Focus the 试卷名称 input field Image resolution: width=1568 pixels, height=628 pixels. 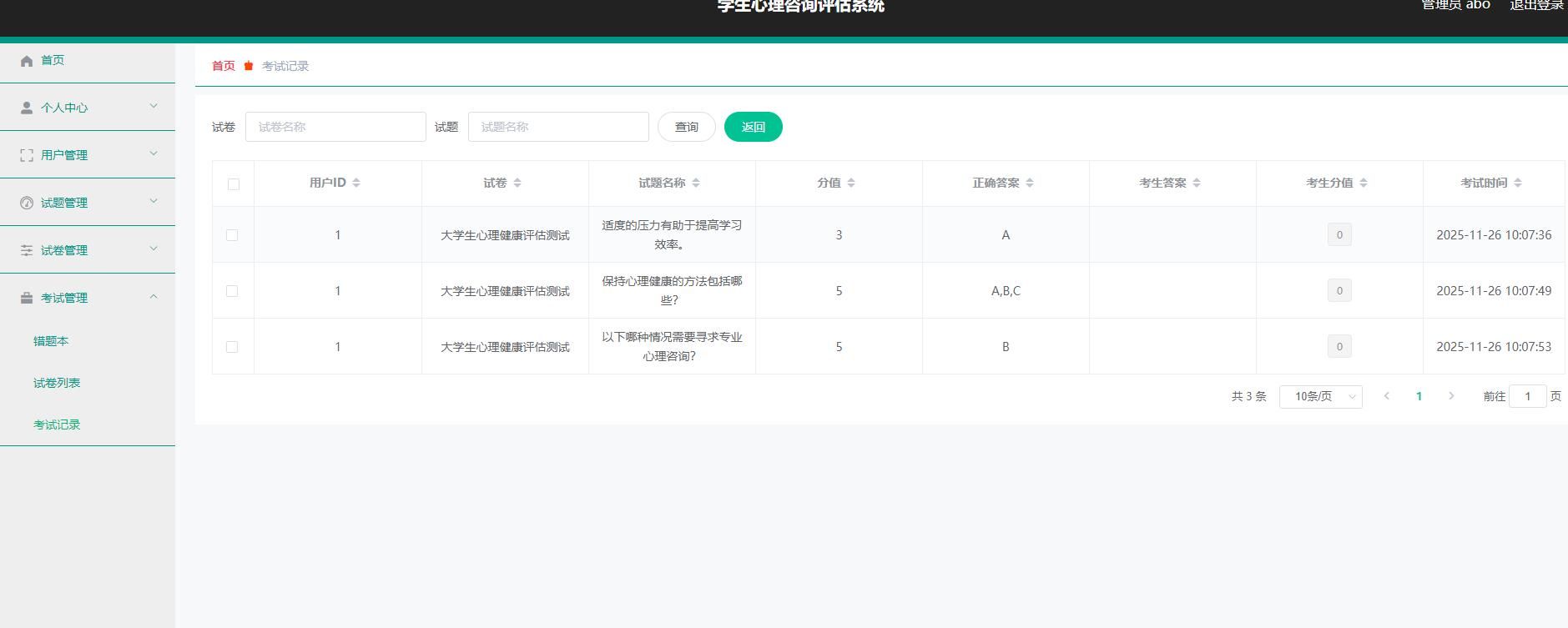pyautogui.click(x=335, y=127)
